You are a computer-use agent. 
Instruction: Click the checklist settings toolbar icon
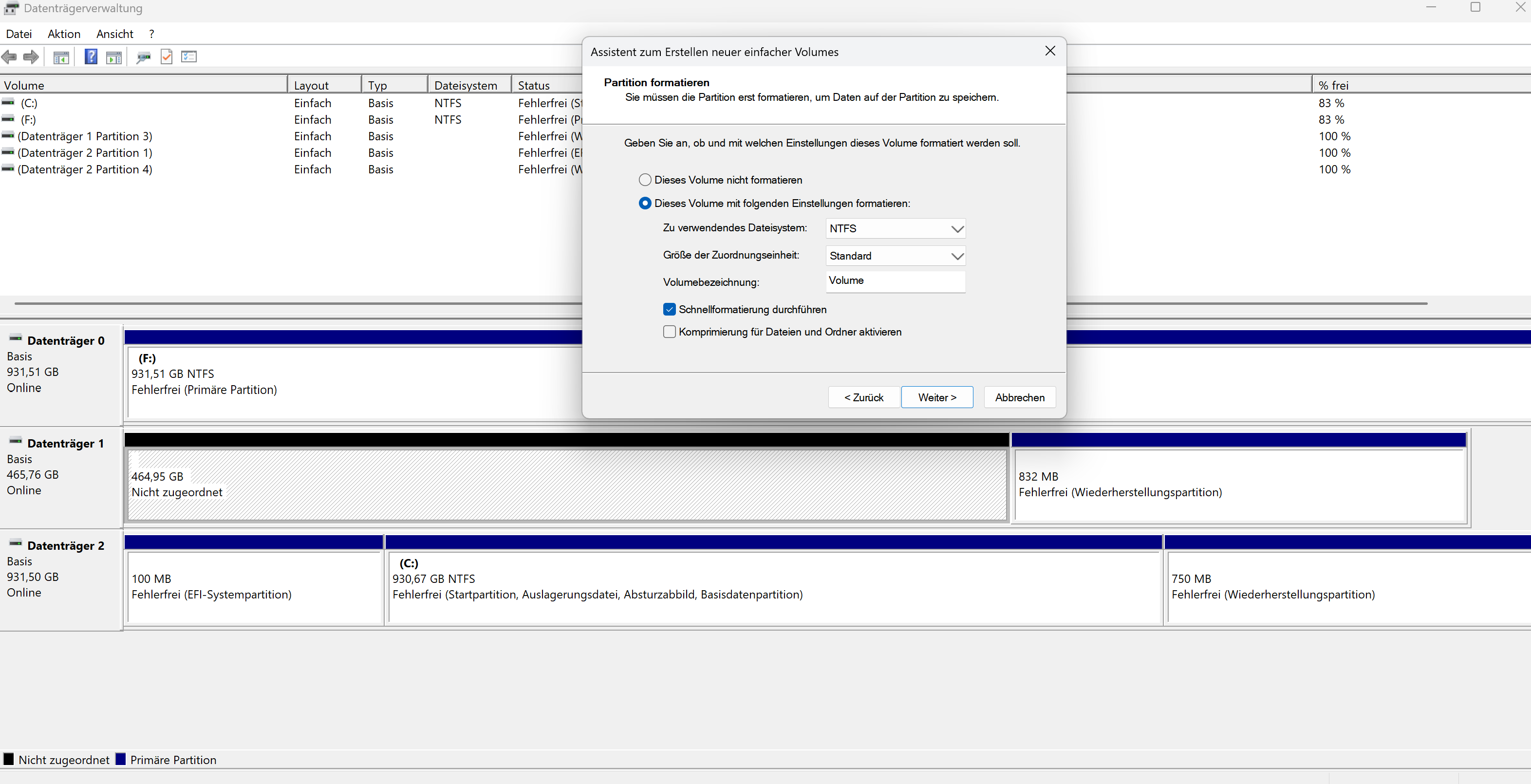pos(189,57)
